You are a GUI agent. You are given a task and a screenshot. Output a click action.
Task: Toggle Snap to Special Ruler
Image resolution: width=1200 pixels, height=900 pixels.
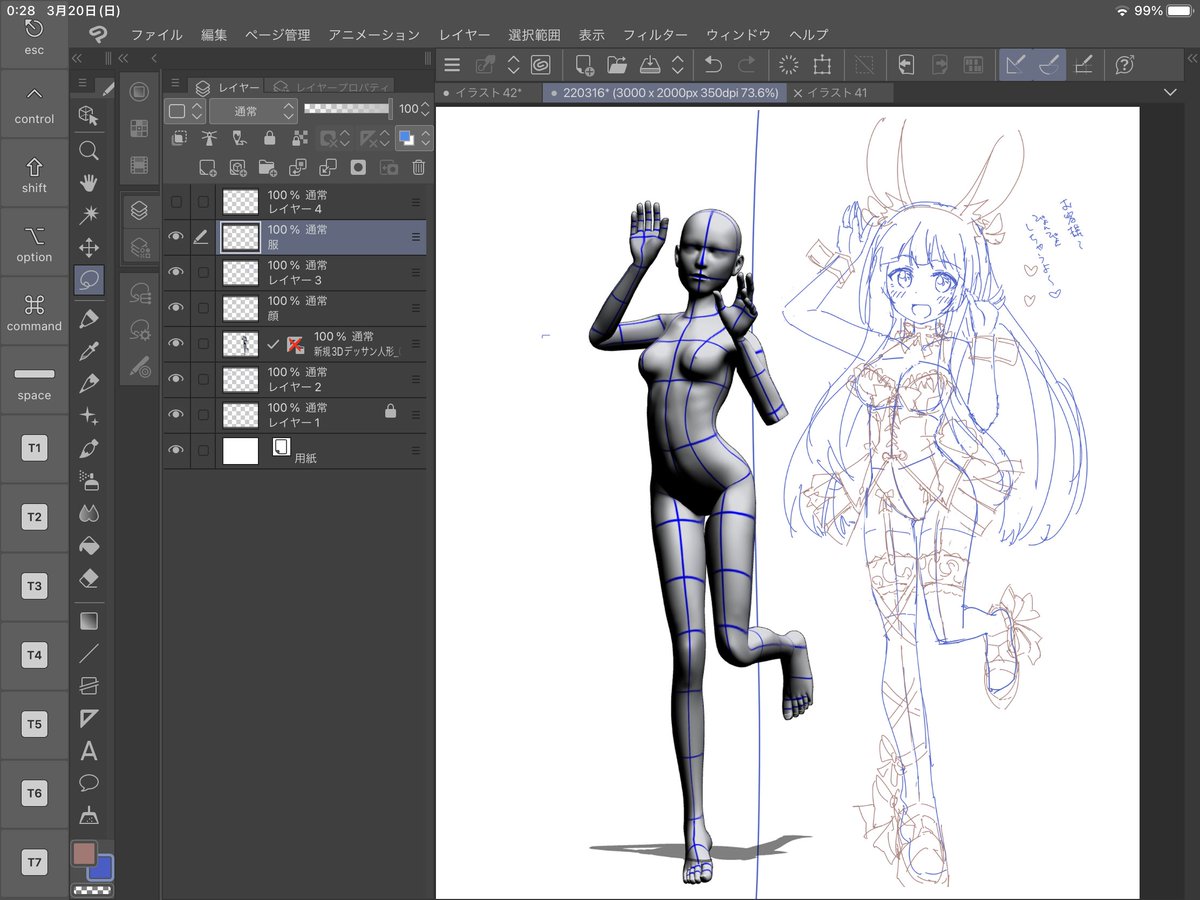pyautogui.click(x=1049, y=65)
